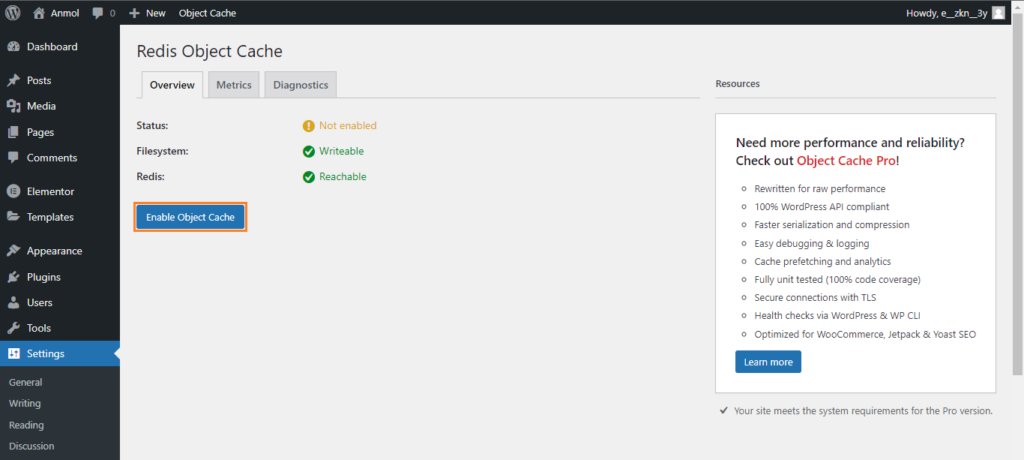Click the Redis Object Cache heading
Viewport: 1024px width, 460px height.
tap(210, 52)
